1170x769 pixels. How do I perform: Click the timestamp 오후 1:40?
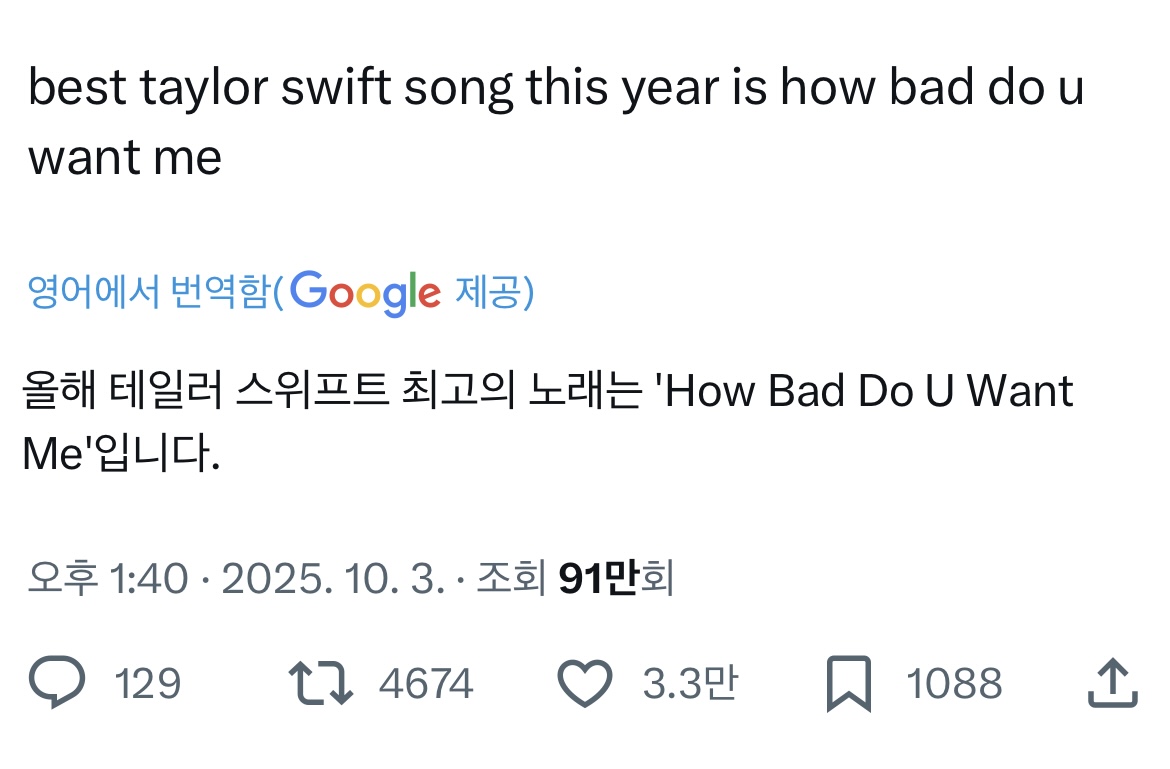point(108,577)
